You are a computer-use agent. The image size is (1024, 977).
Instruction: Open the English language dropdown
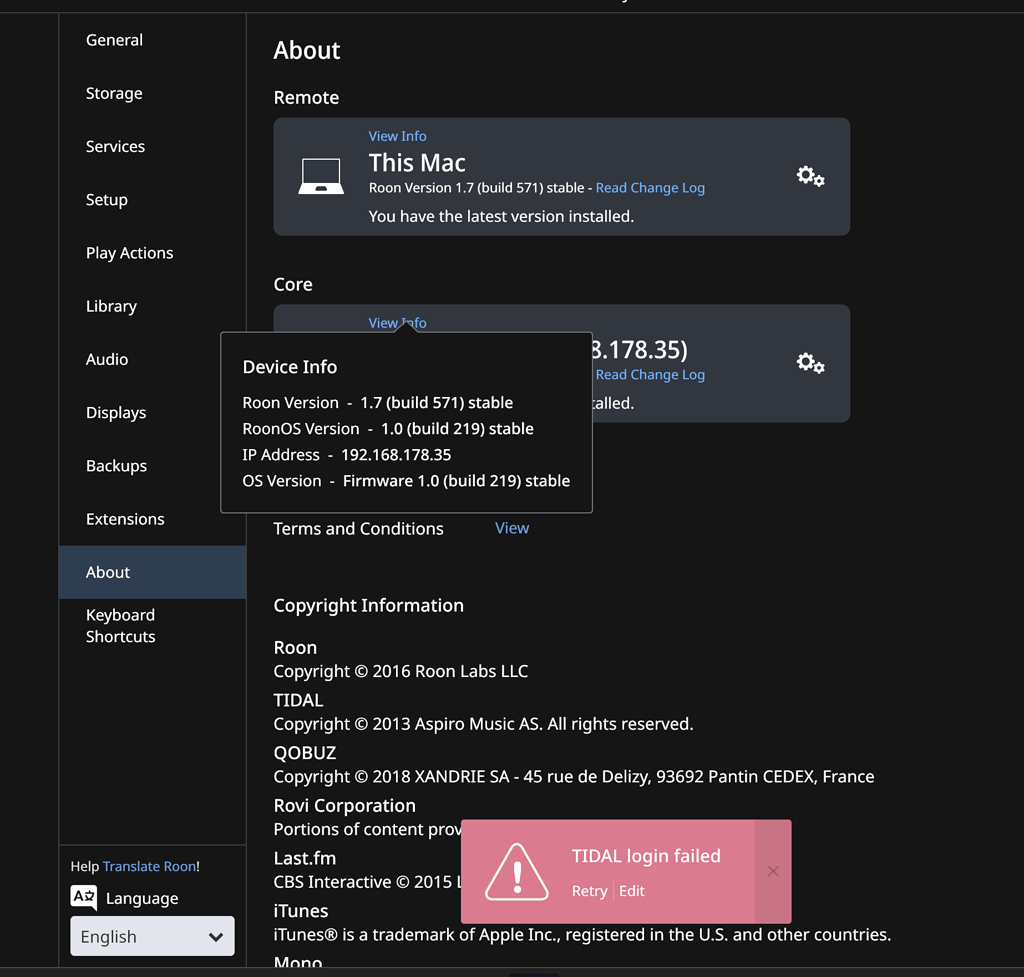point(151,936)
